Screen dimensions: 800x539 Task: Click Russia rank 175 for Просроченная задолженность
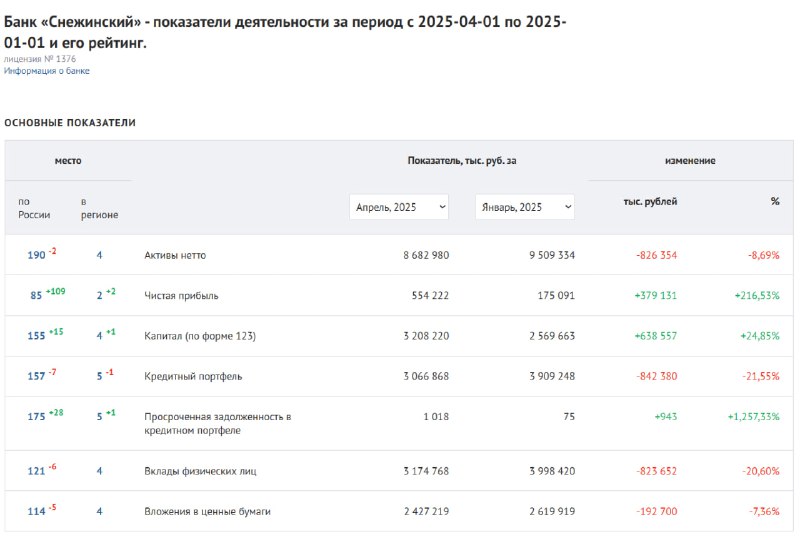click(36, 416)
